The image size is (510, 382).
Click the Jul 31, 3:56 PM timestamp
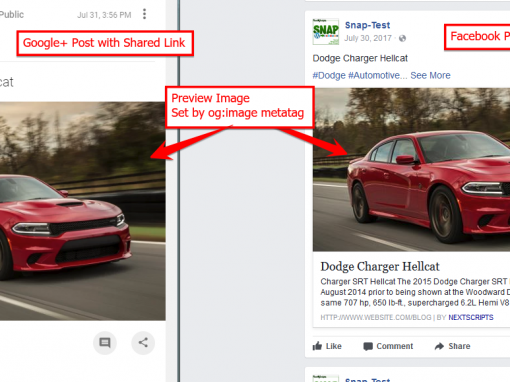tap(104, 15)
